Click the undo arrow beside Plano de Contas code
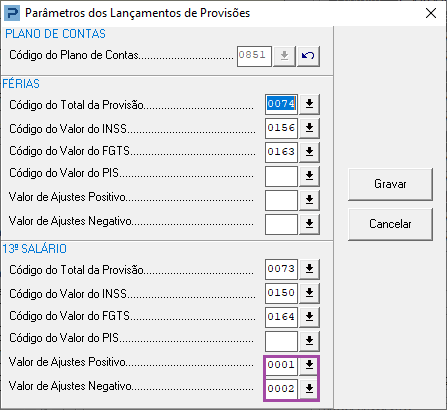 coord(308,56)
